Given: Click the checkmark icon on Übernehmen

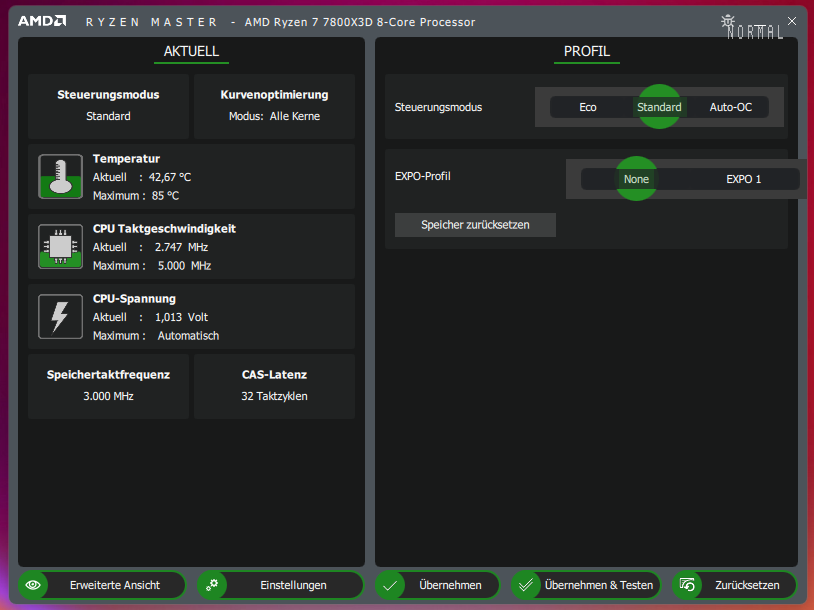Looking at the screenshot, I should tap(390, 585).
